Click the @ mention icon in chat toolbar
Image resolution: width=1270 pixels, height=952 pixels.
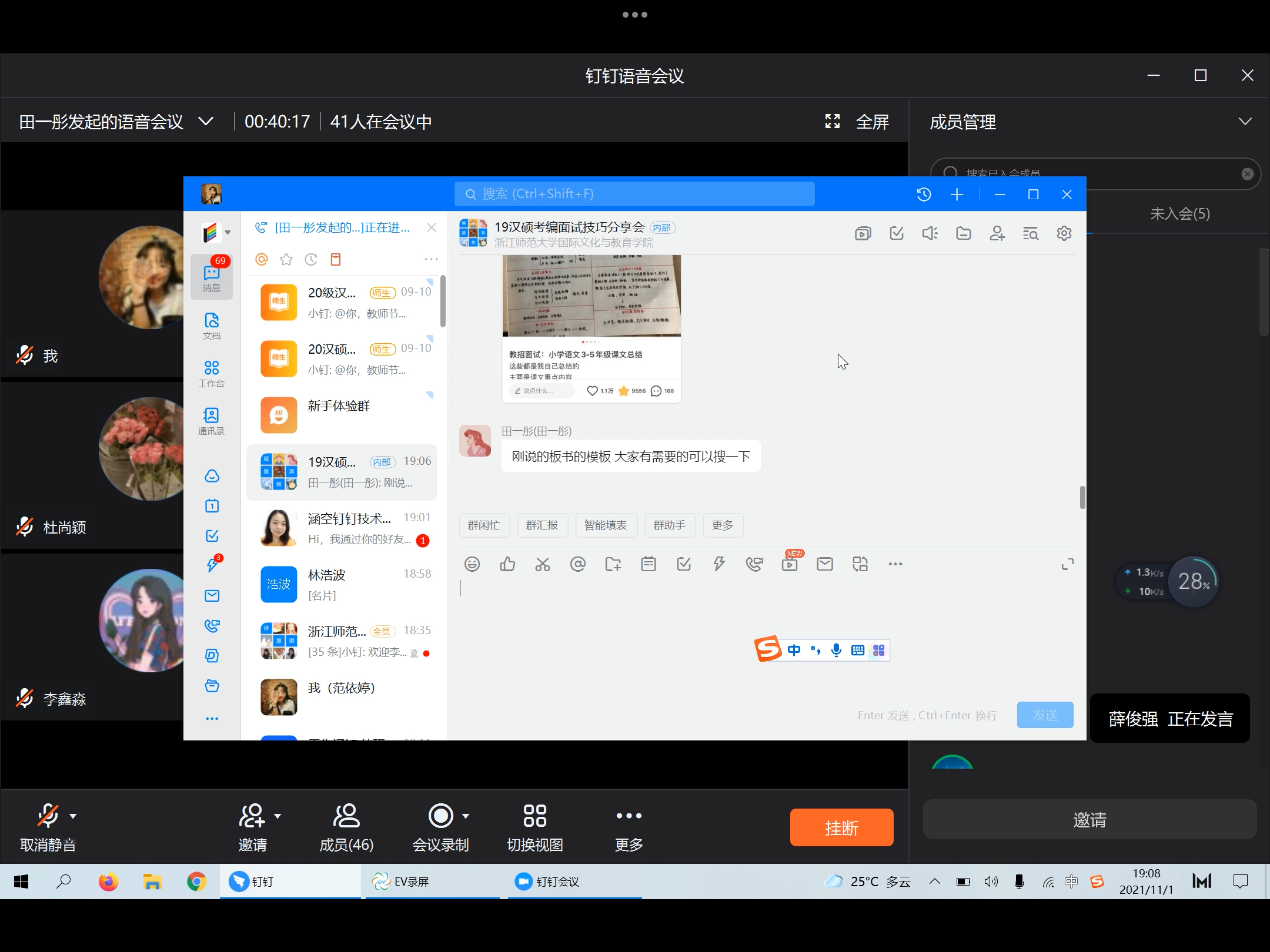coord(578,564)
